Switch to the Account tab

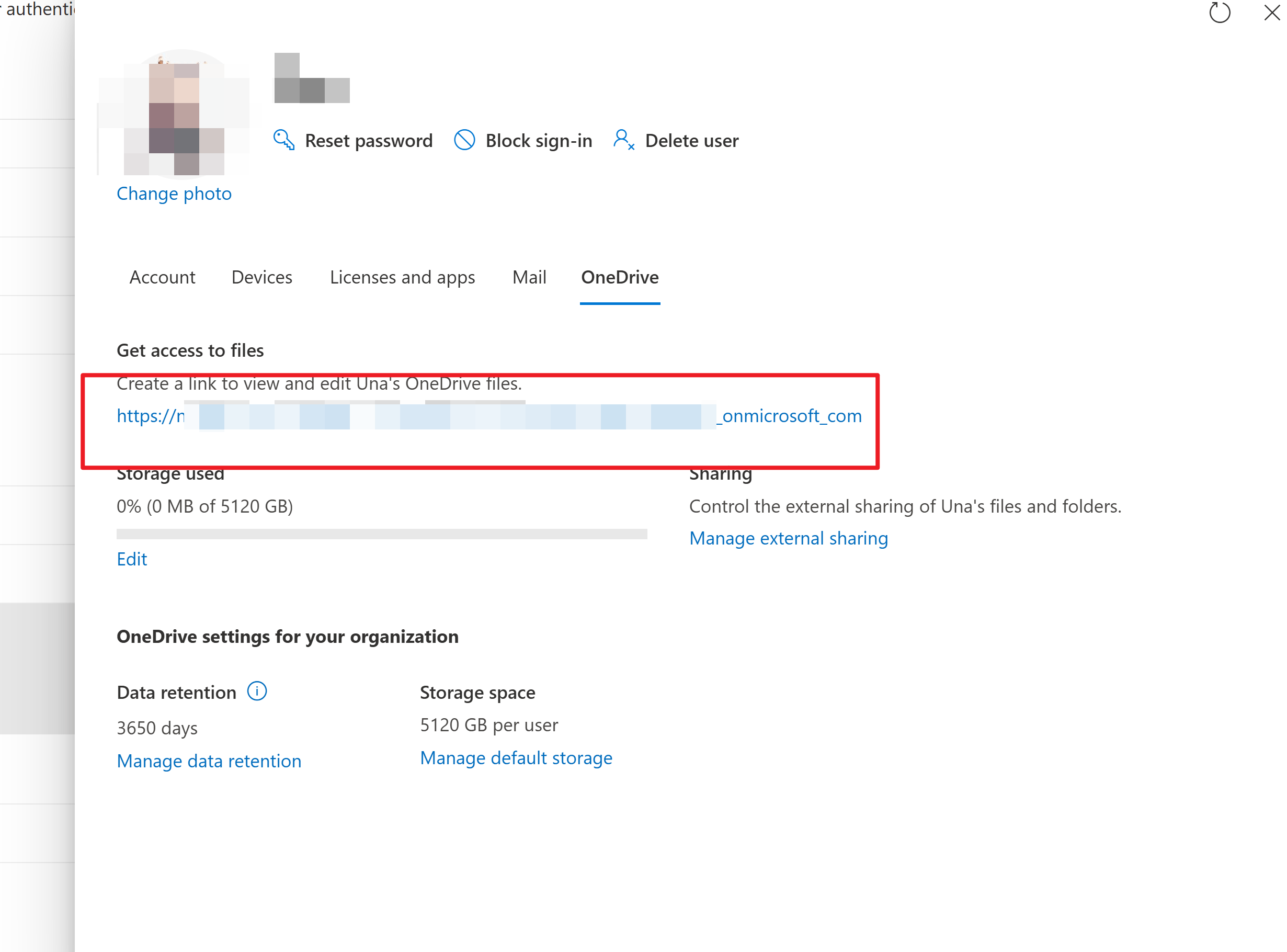click(162, 277)
